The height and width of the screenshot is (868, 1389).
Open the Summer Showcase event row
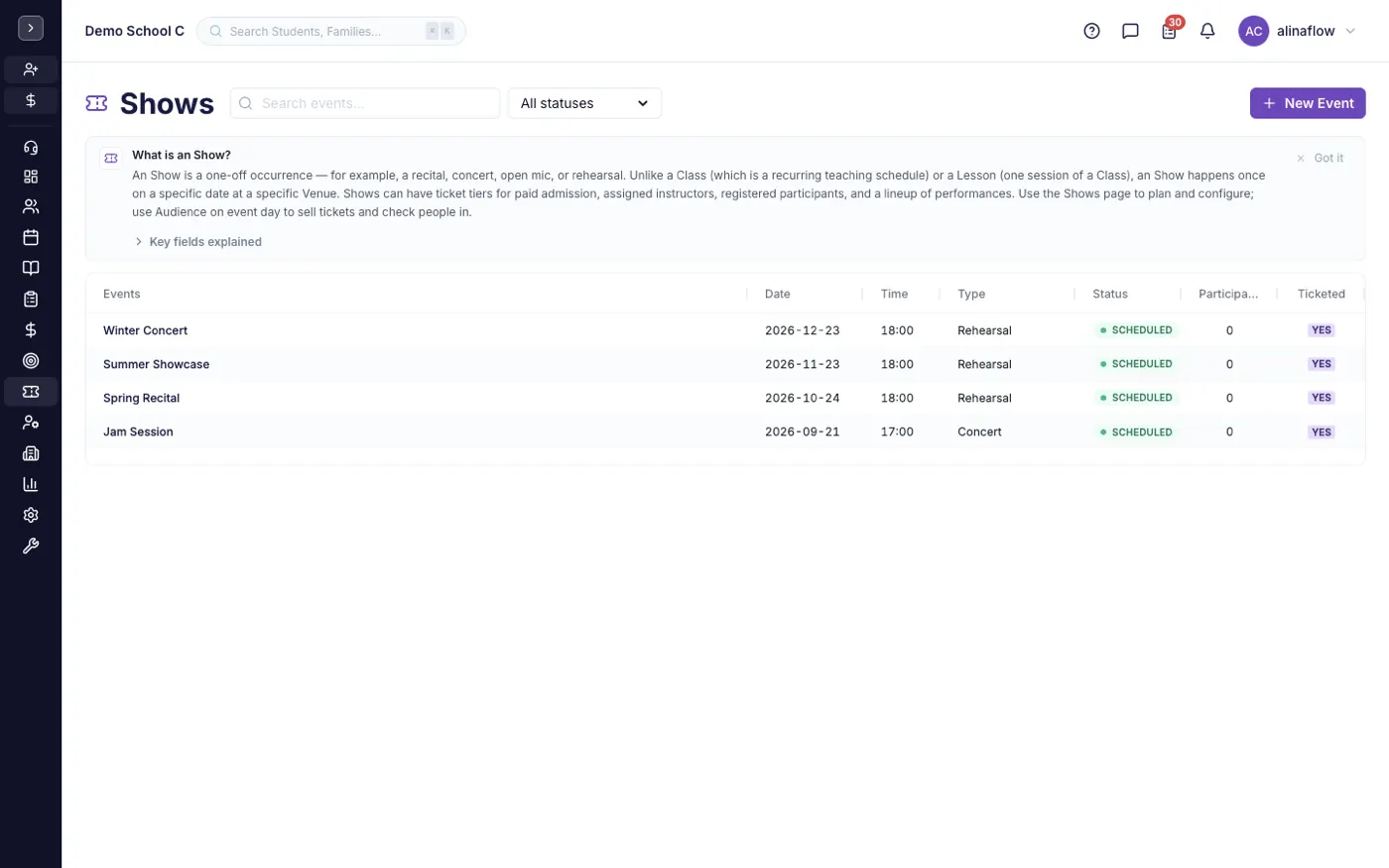click(x=725, y=364)
